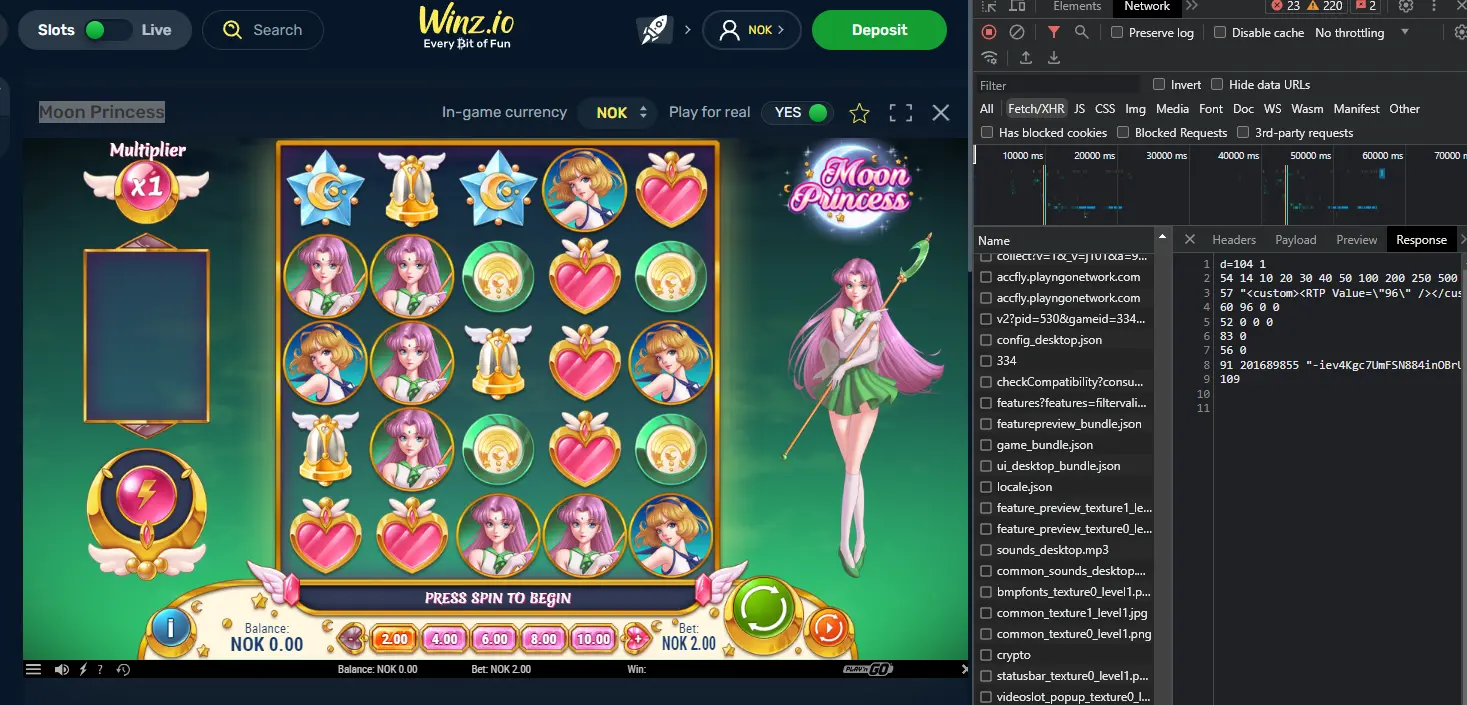Tick the checkbox beside config_desktop.json
1467x705 pixels.
pos(987,340)
